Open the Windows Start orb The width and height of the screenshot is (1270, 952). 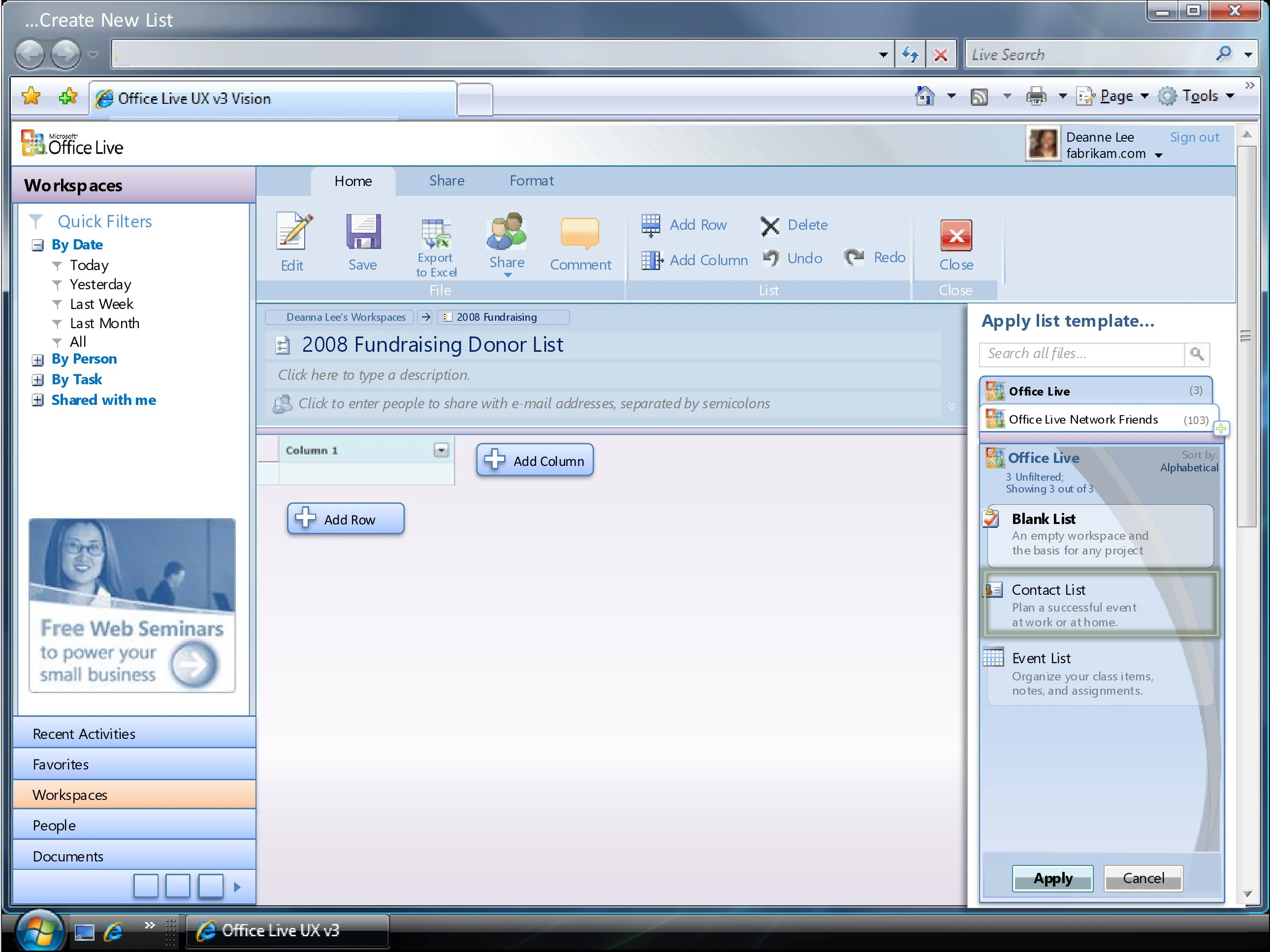click(39, 931)
